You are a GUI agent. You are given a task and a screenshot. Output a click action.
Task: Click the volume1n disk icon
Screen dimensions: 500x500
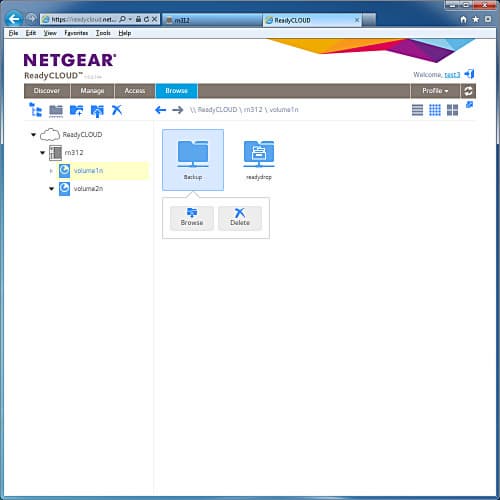click(x=64, y=171)
